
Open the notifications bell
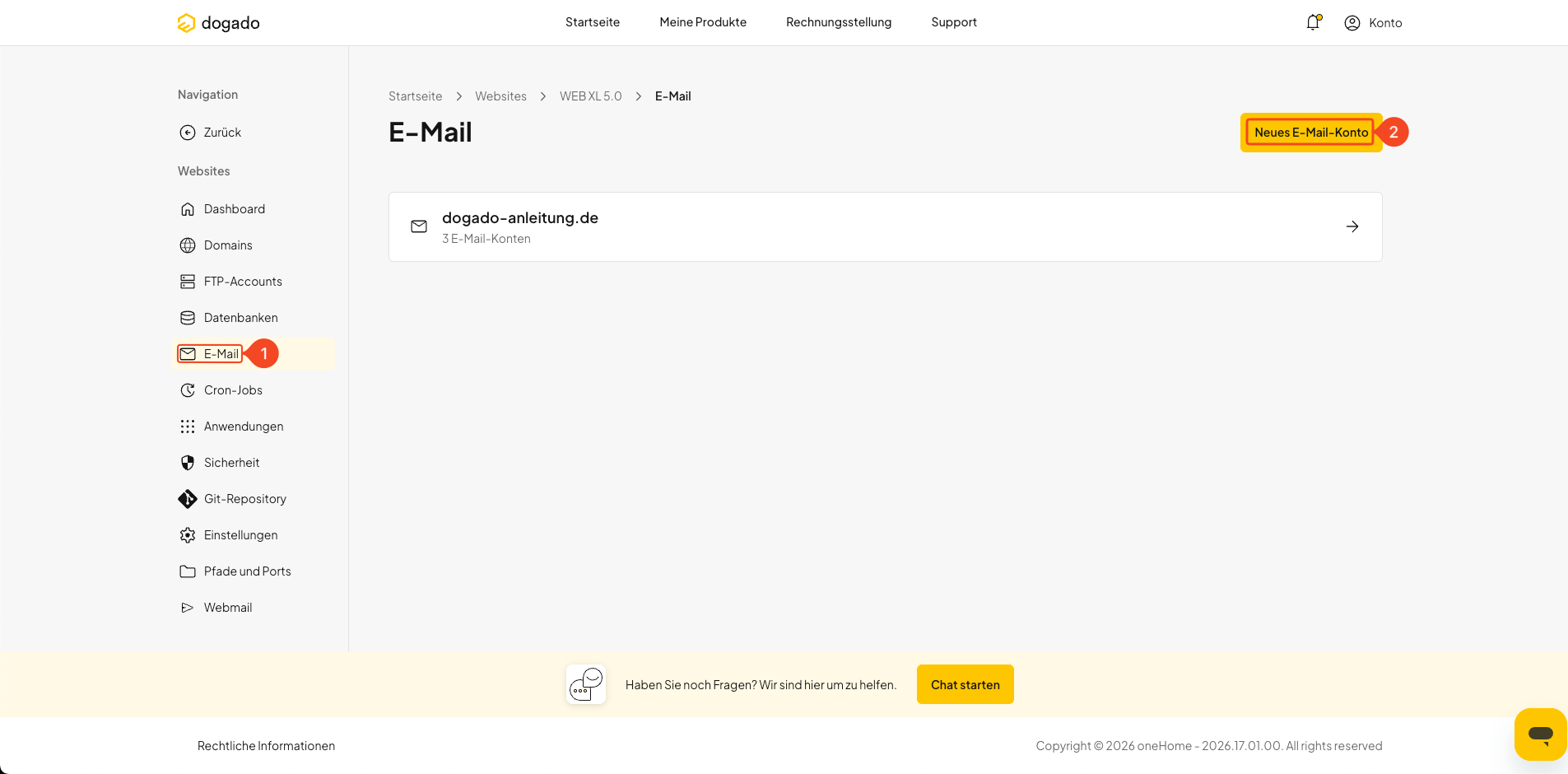pos(1313,22)
